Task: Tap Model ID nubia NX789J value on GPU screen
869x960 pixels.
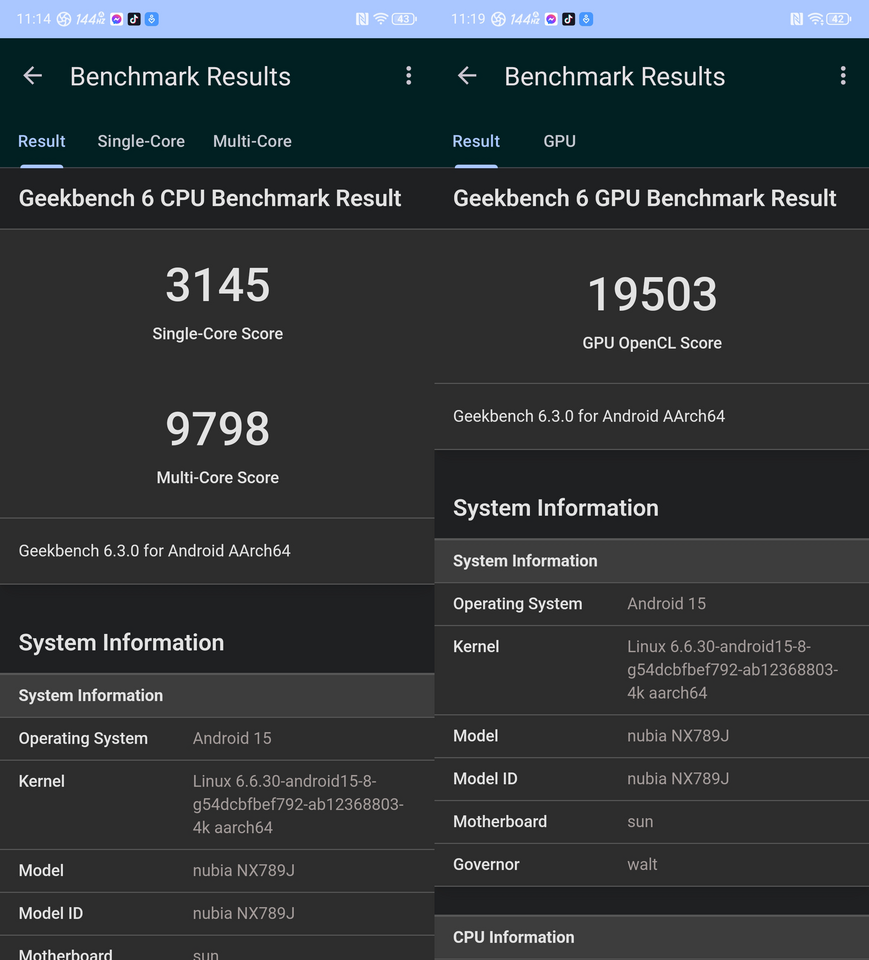Action: 678,779
